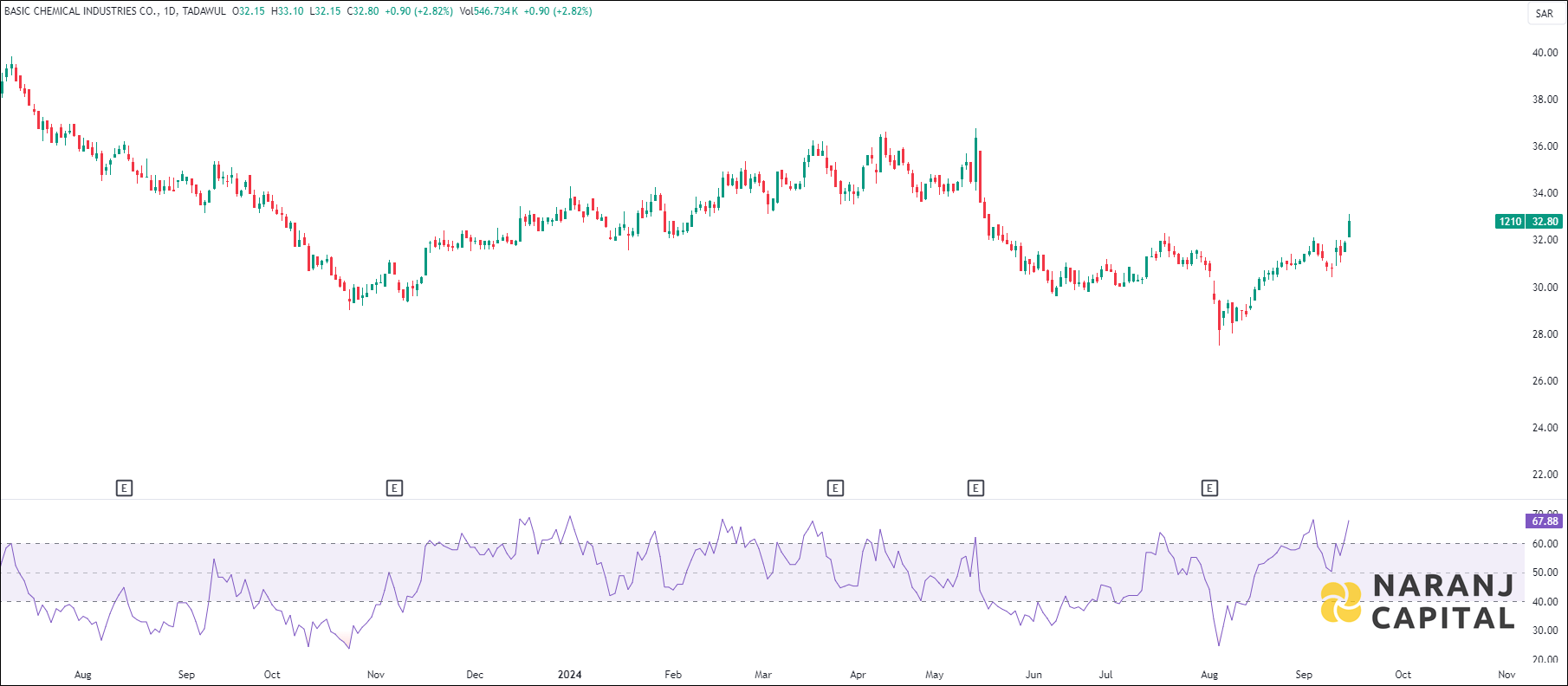Click the purple 67.88 RSI value tag

pos(1545,521)
